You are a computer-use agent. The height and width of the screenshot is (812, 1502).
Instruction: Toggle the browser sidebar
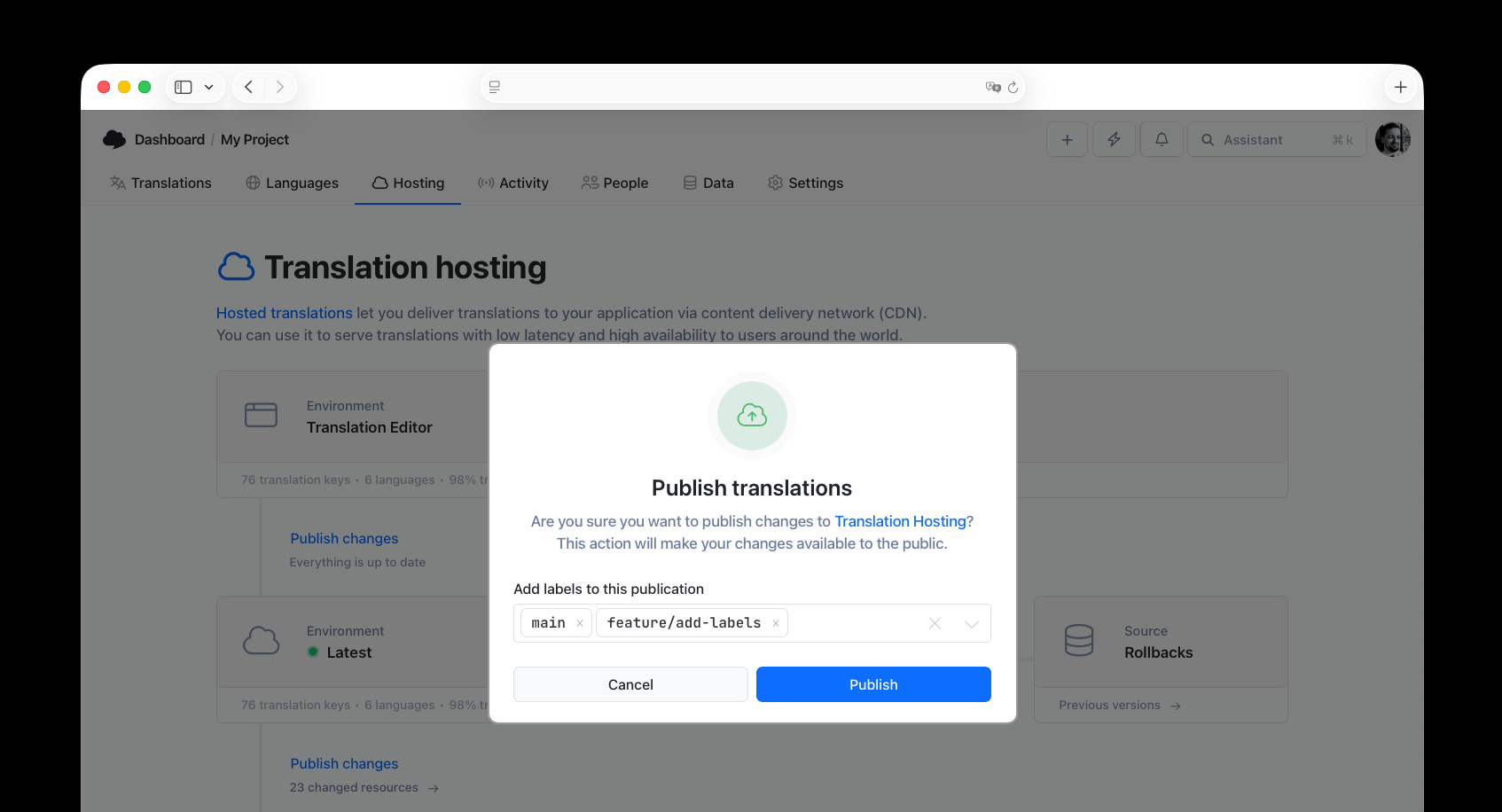click(184, 87)
